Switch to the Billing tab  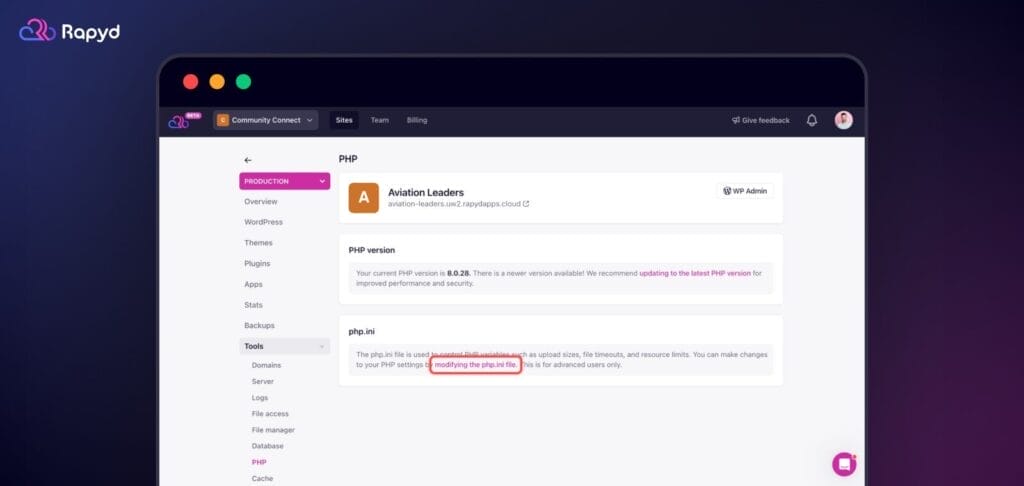(x=417, y=120)
